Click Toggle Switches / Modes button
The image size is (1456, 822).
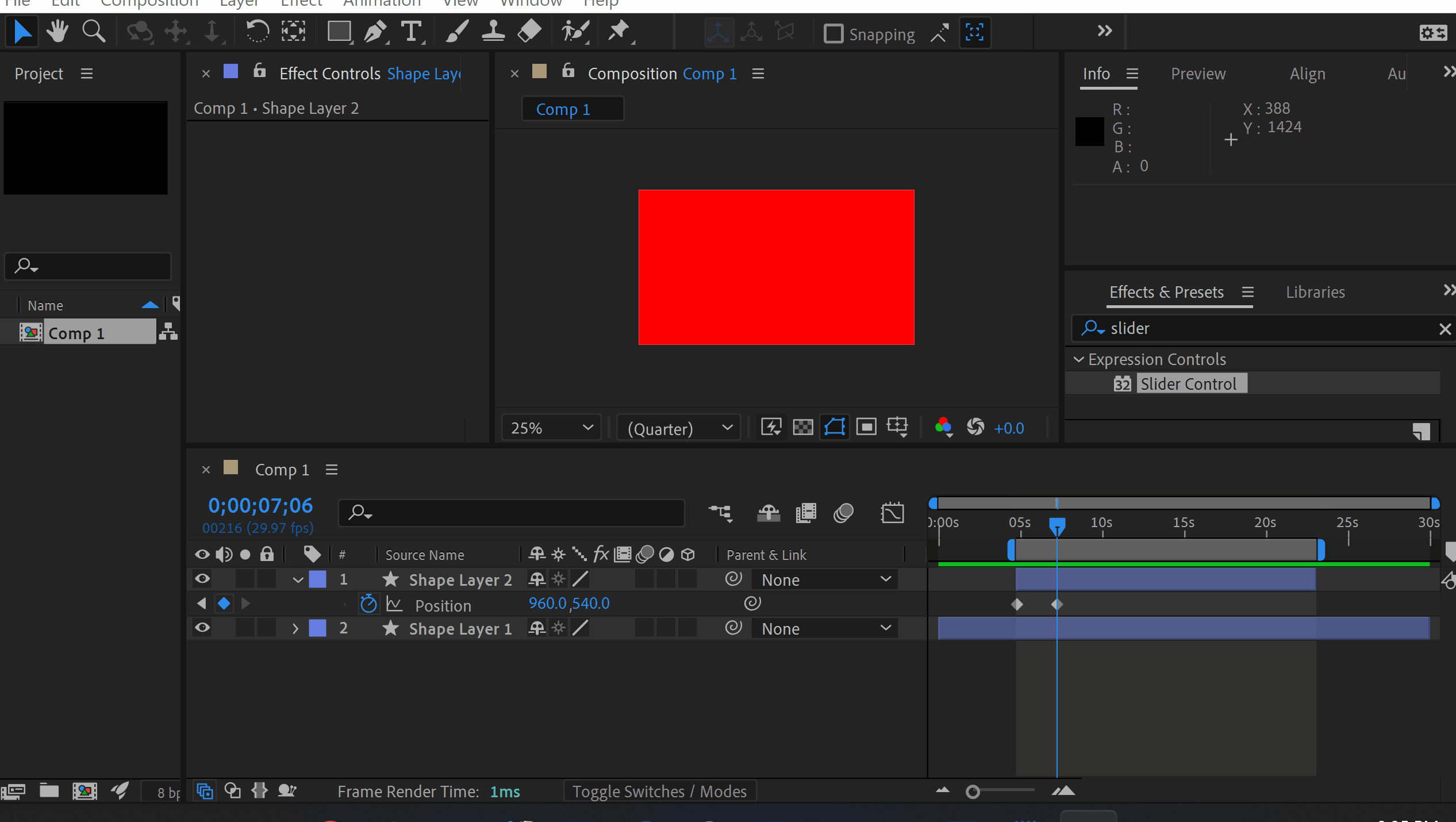pos(659,792)
